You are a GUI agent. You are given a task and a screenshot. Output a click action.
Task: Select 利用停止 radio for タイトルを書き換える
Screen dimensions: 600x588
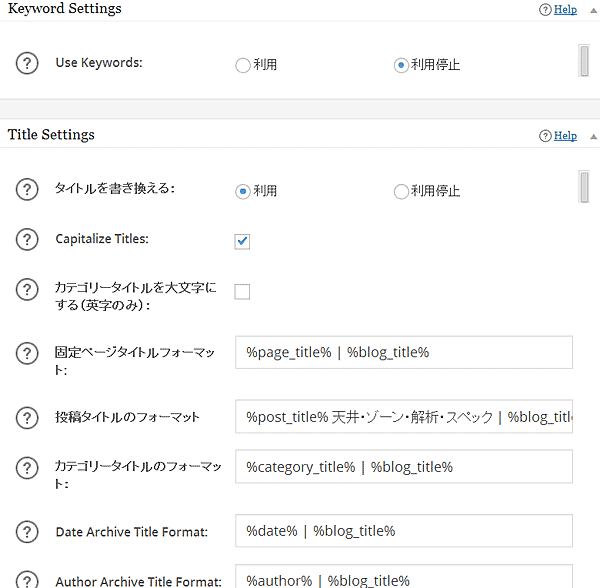click(x=401, y=191)
